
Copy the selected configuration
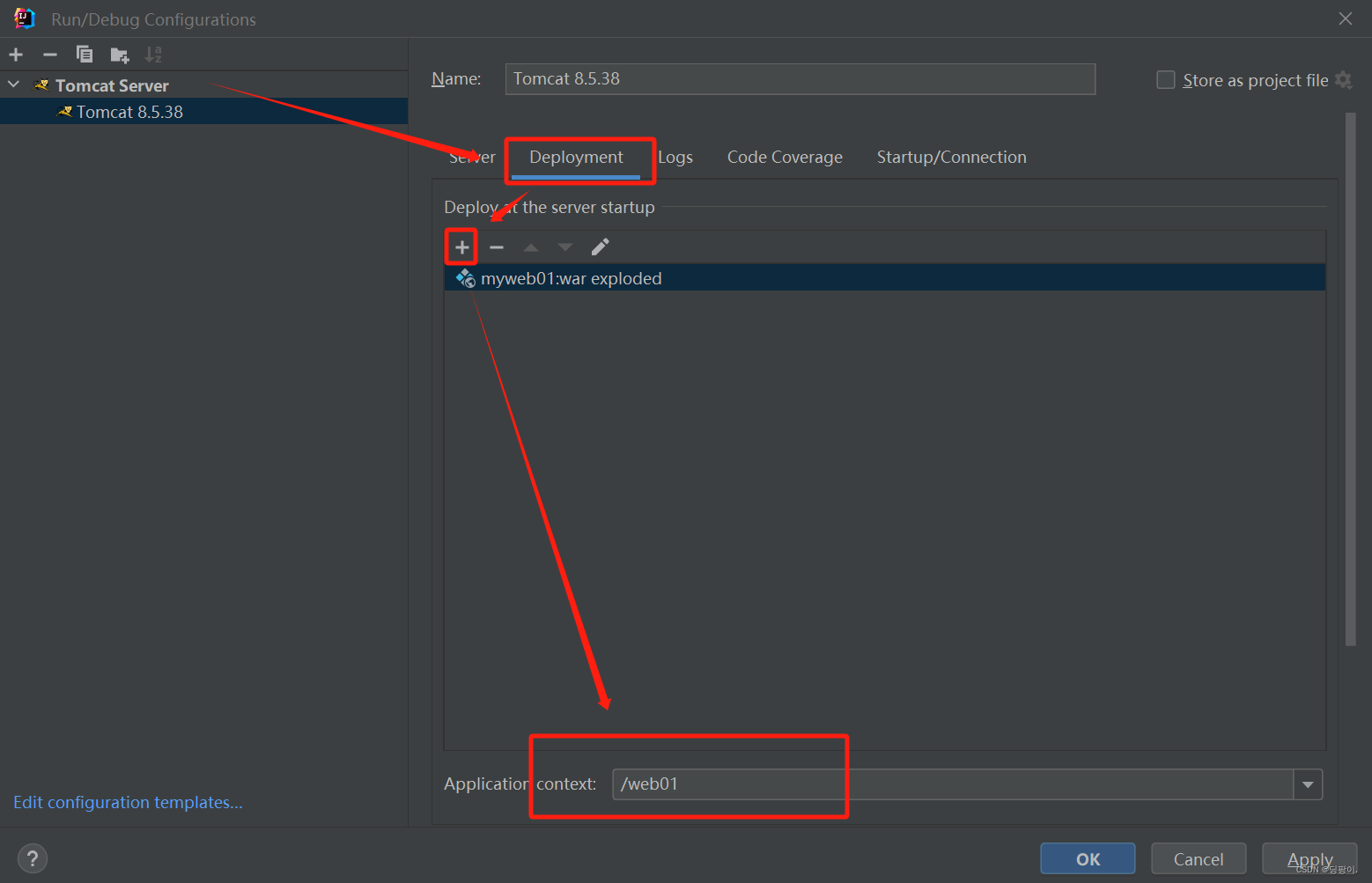(x=85, y=55)
